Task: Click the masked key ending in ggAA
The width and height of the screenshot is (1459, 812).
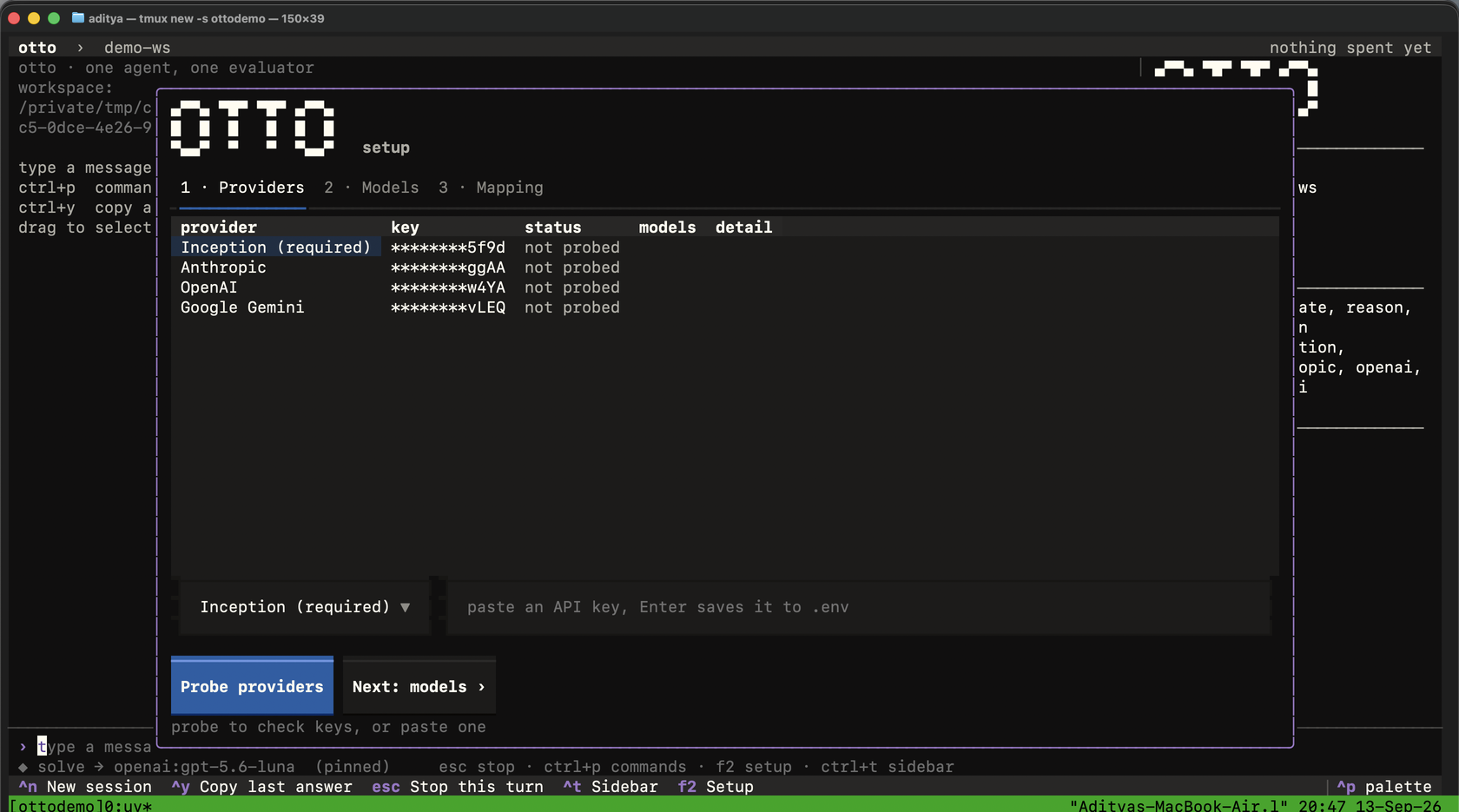Action: point(448,267)
